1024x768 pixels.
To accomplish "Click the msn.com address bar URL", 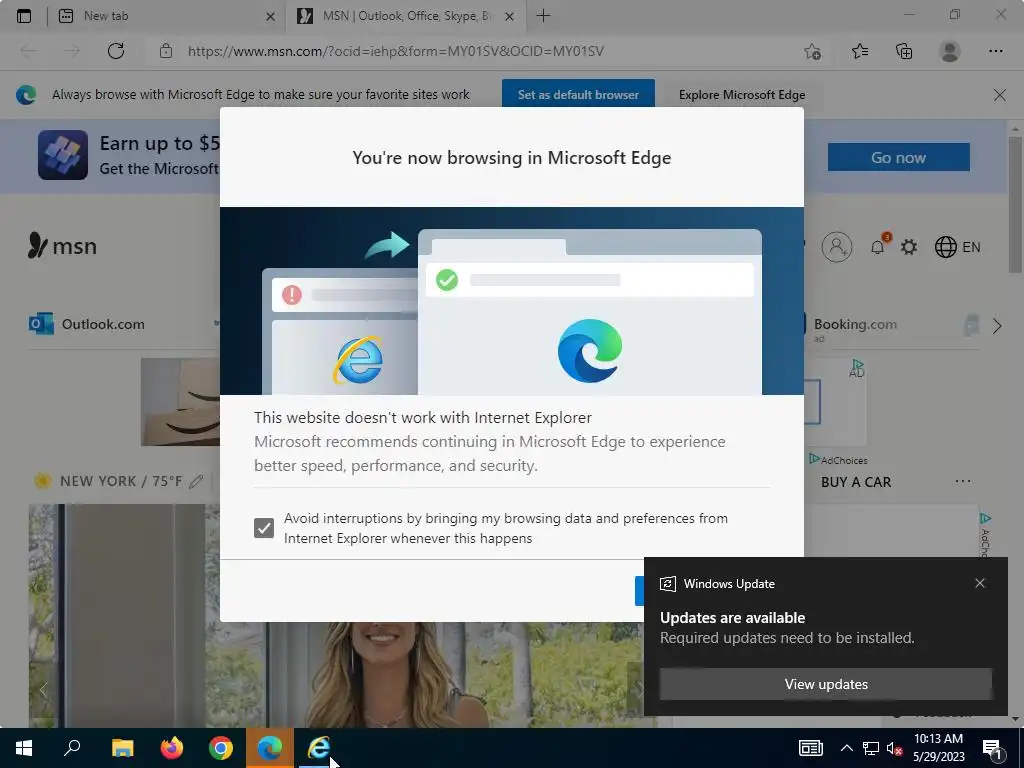I will click(x=396, y=51).
